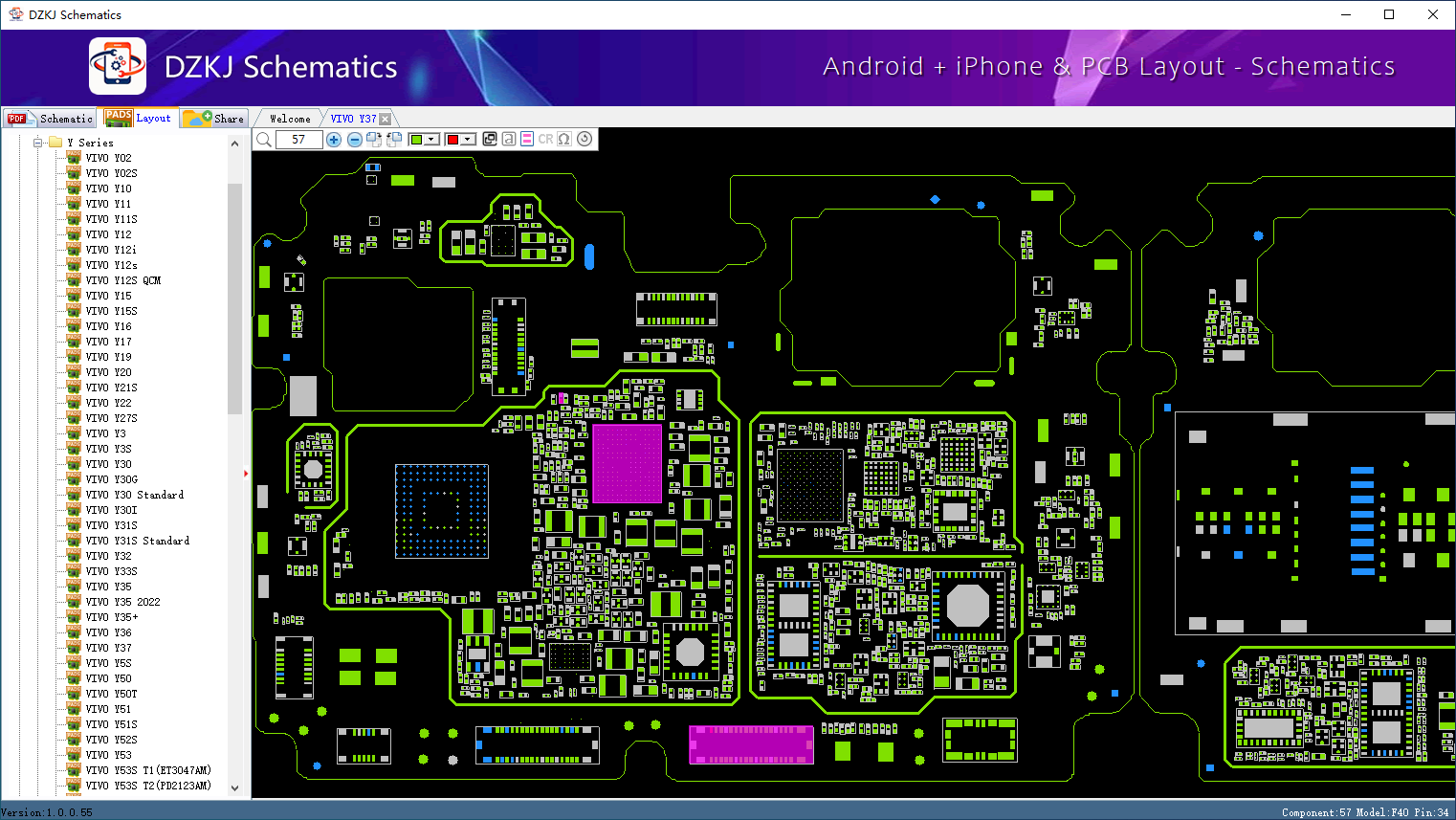Switch to the Share tab
This screenshot has height=820, width=1456.
click(214, 119)
